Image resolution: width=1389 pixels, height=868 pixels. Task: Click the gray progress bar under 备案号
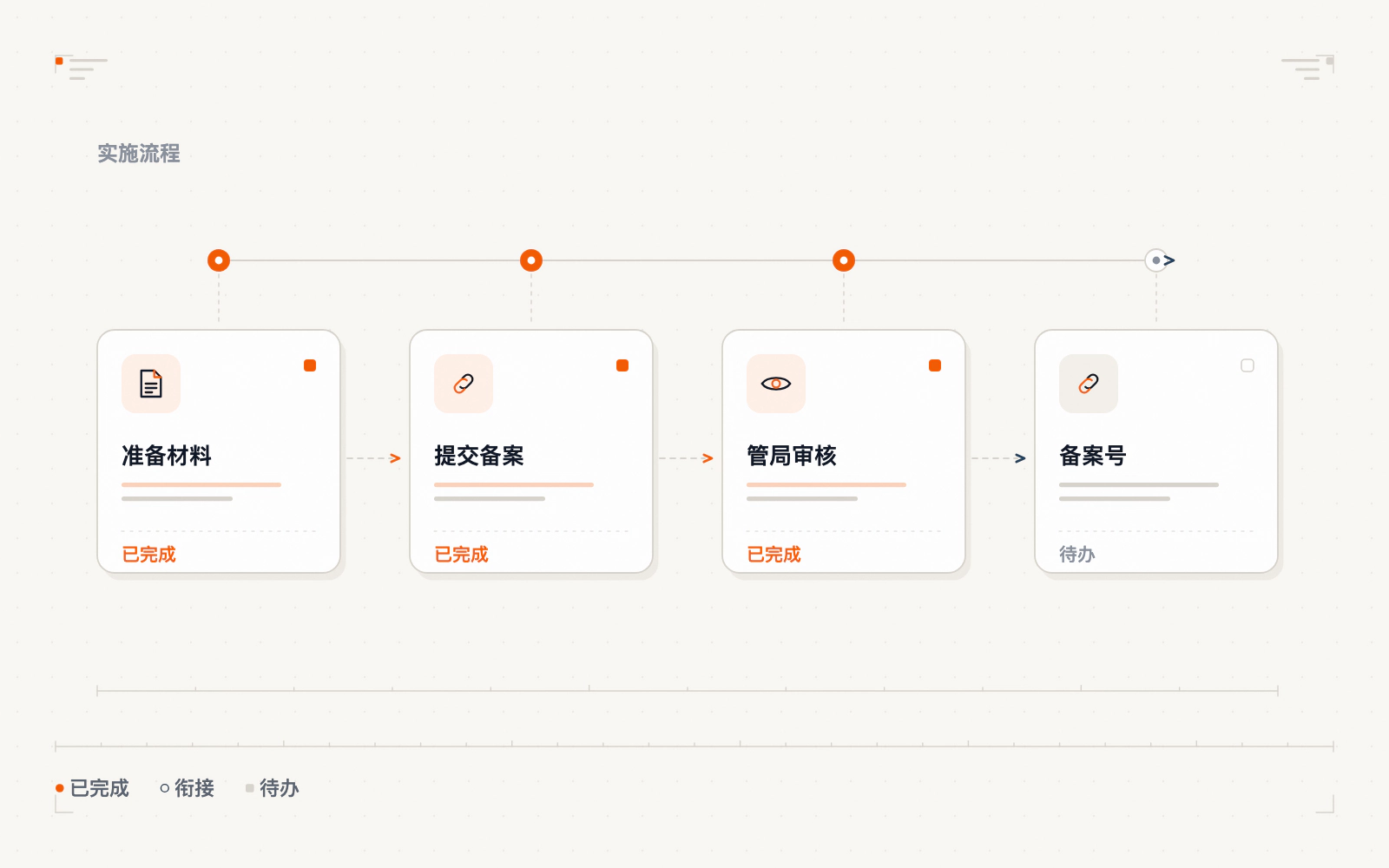(x=1139, y=484)
